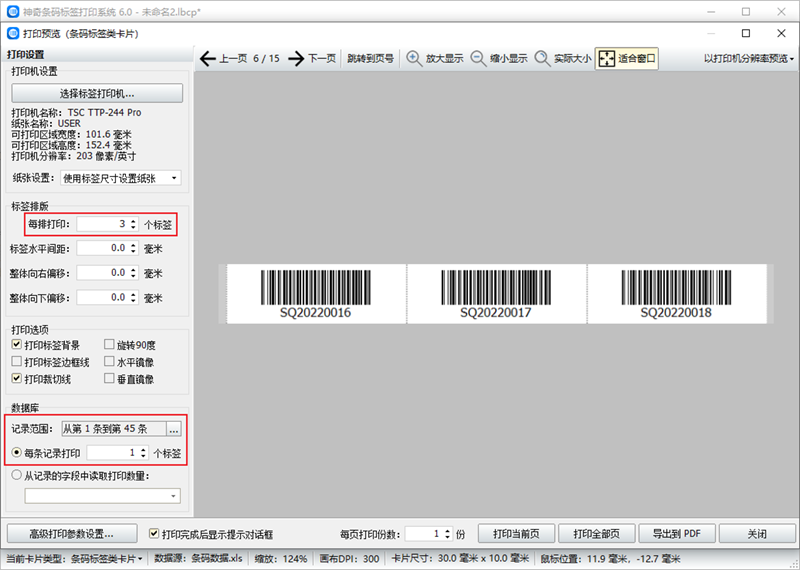800x570 pixels.
Task: Select radio 'print each record' (每条记录打印)
Action: point(17,453)
